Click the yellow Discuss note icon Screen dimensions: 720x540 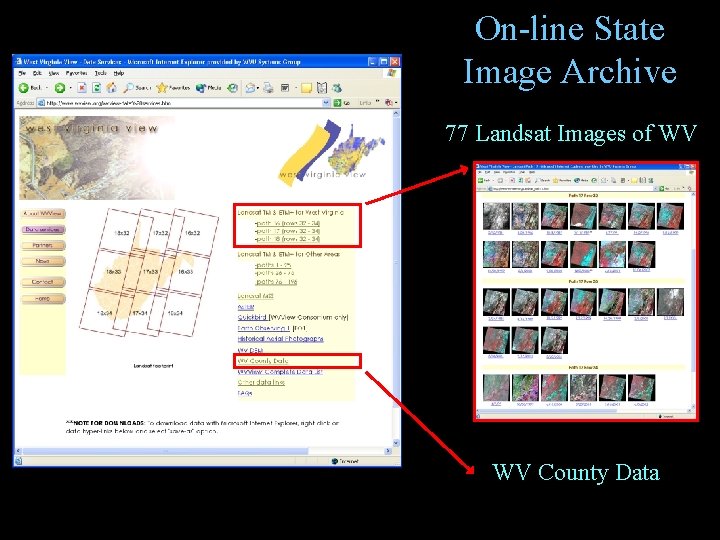(306, 88)
